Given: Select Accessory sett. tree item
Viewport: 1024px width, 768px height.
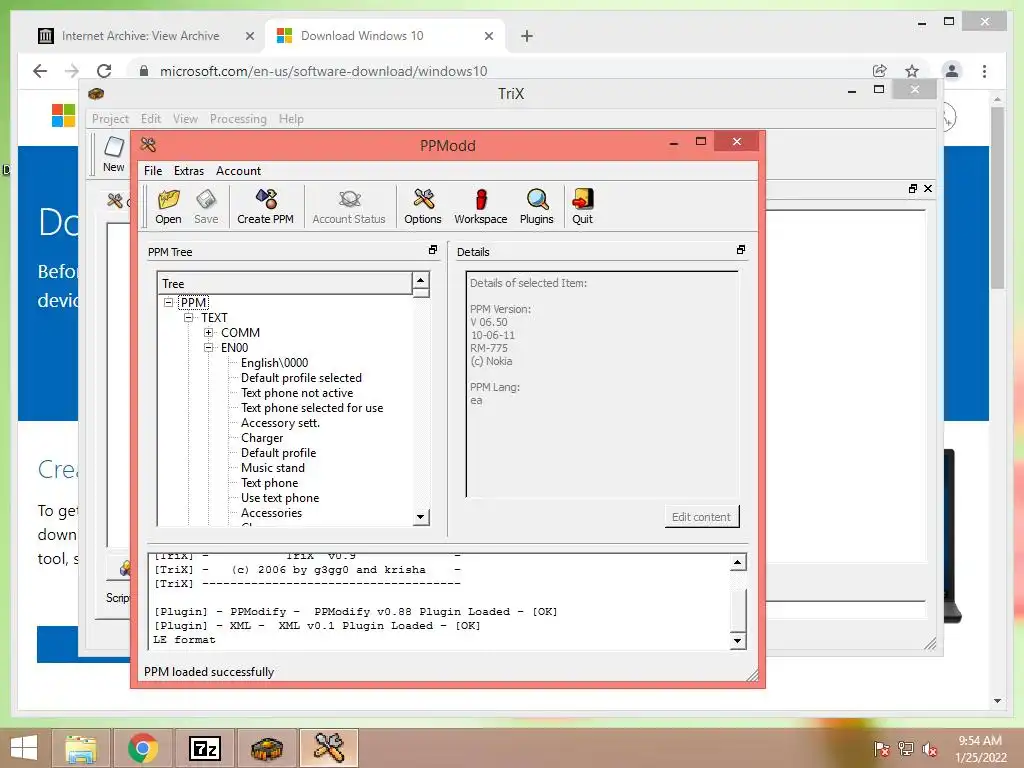Looking at the screenshot, I should pyautogui.click(x=280, y=423).
